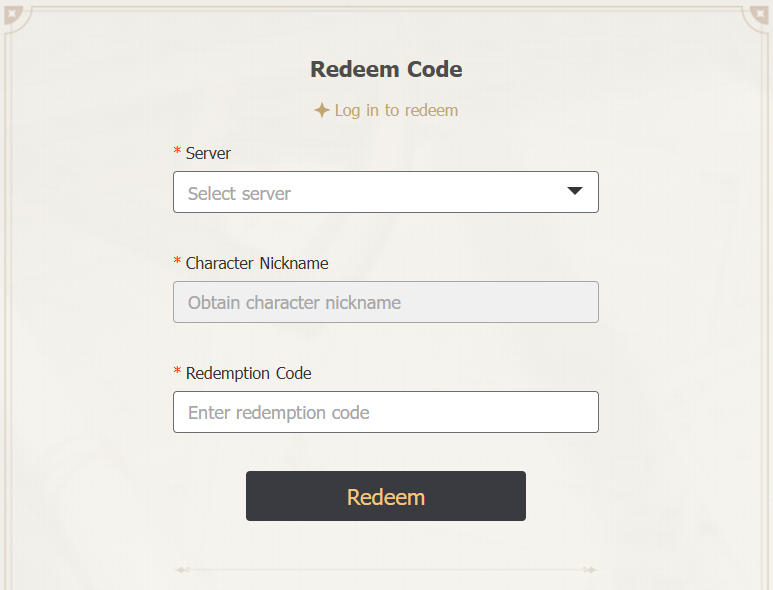Screen dimensions: 773x590
Task: Click the top-left corner ornament icon
Action: 13,15
